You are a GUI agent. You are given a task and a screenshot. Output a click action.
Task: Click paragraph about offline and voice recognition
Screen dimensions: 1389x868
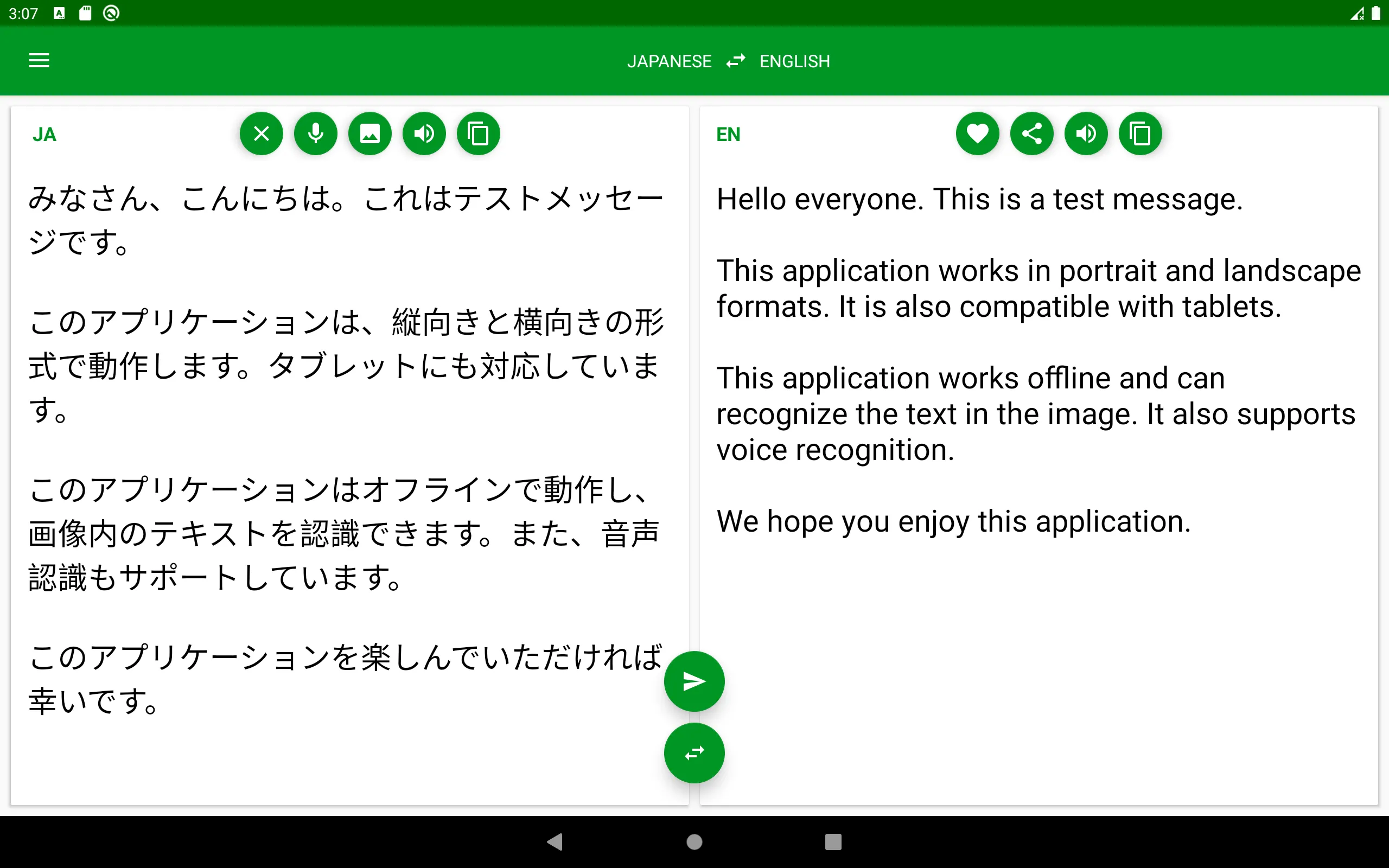1035,414
